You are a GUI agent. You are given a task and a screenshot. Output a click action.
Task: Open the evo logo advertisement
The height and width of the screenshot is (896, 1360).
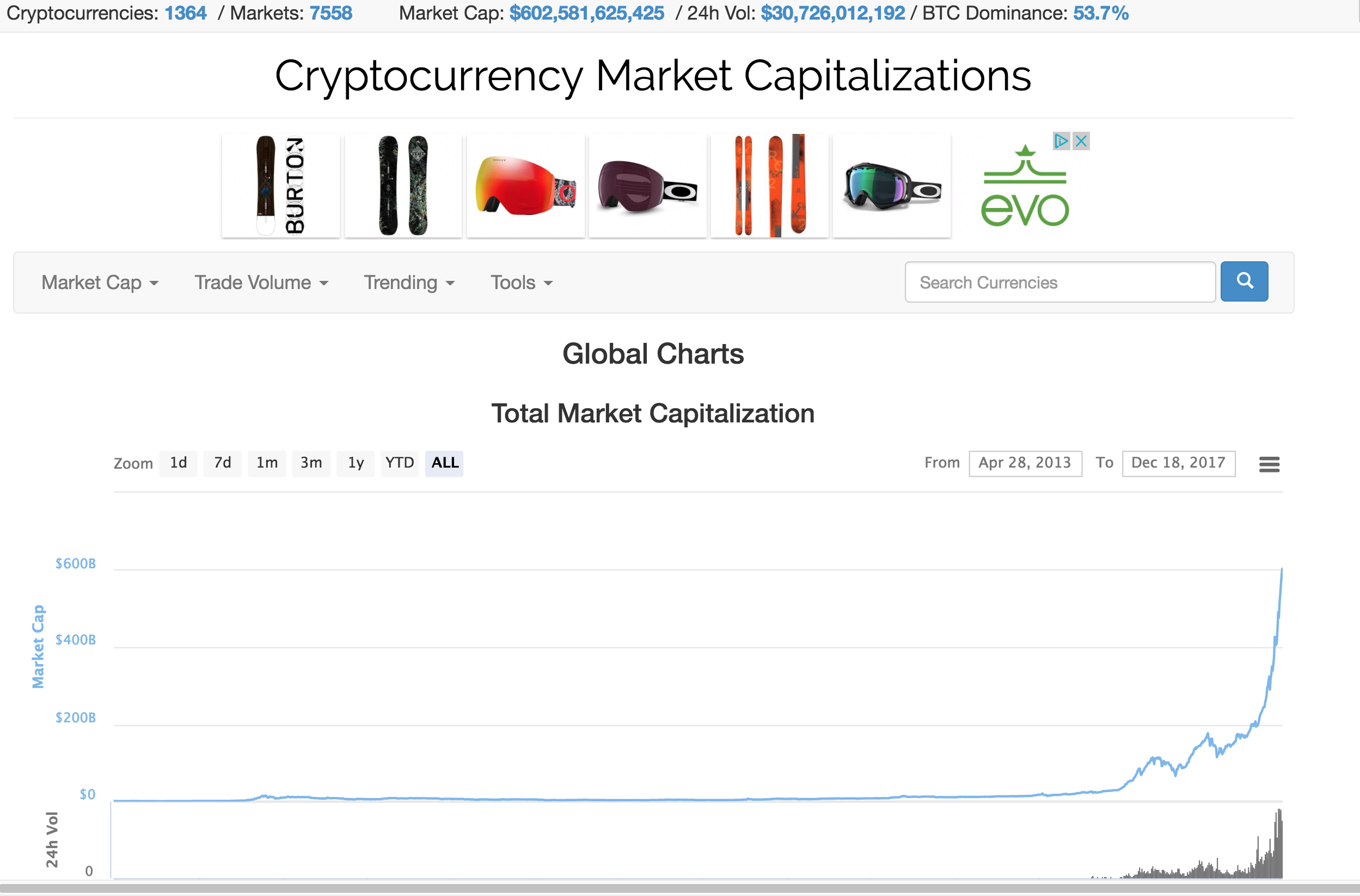[x=1025, y=186]
